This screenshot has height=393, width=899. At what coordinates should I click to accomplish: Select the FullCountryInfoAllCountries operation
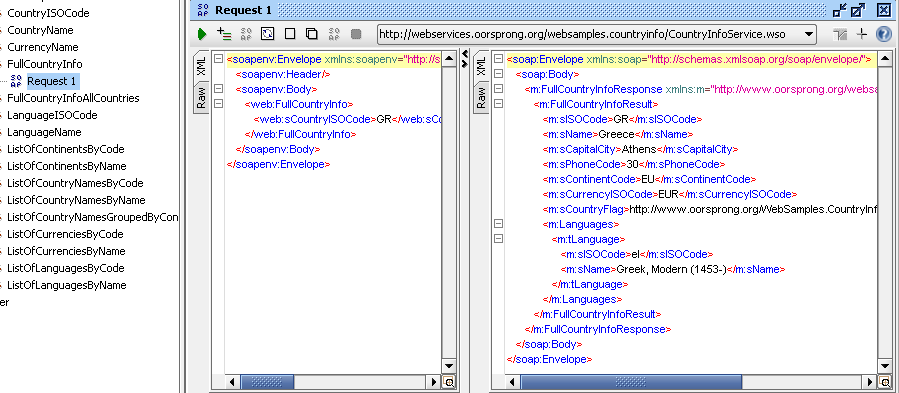[73, 98]
